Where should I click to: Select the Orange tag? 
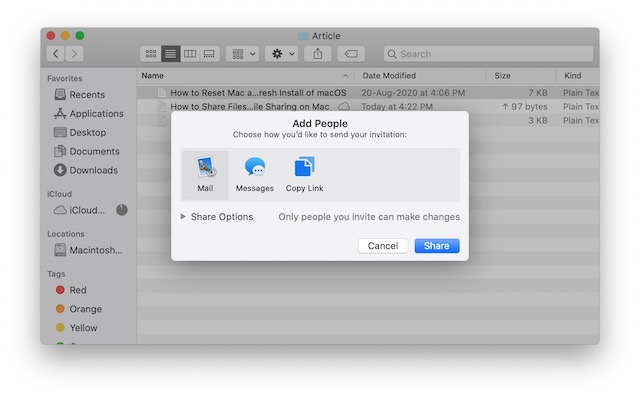pyautogui.click(x=79, y=309)
